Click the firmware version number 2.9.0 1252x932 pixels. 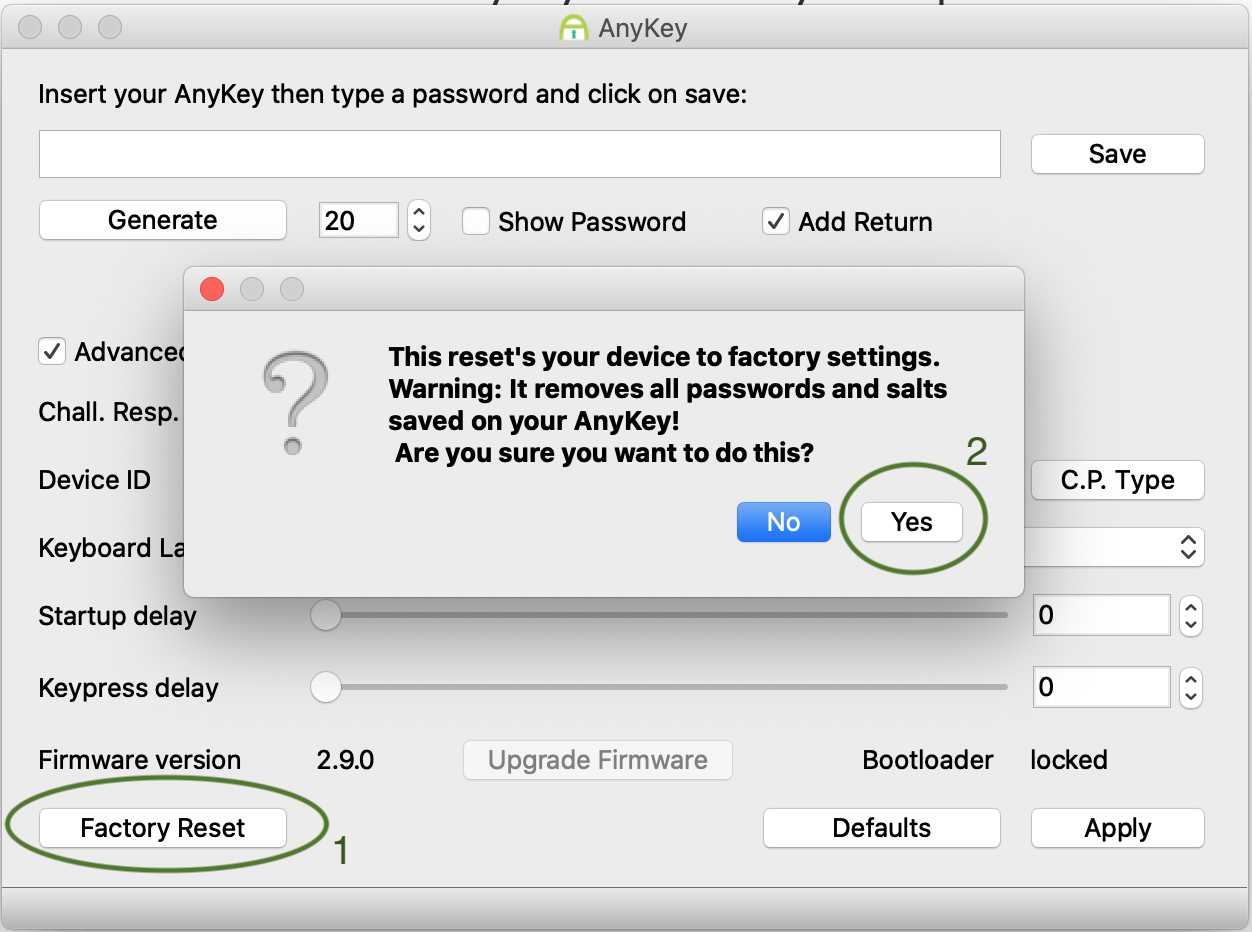[x=346, y=760]
